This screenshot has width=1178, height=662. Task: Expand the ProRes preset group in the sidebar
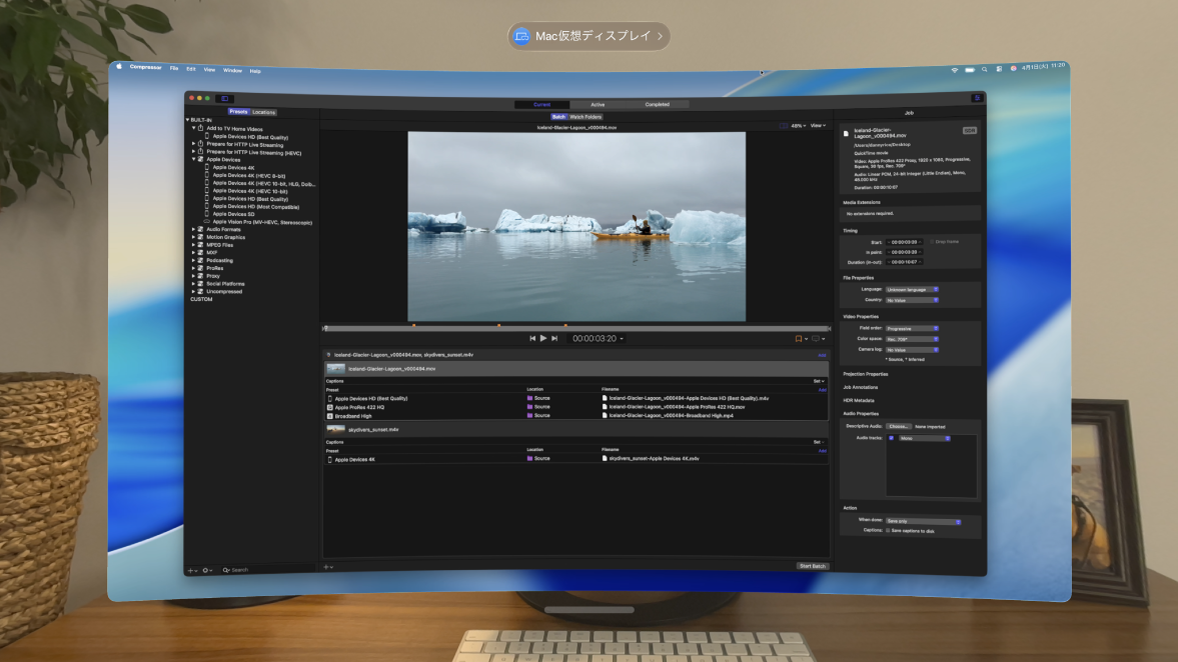(194, 269)
